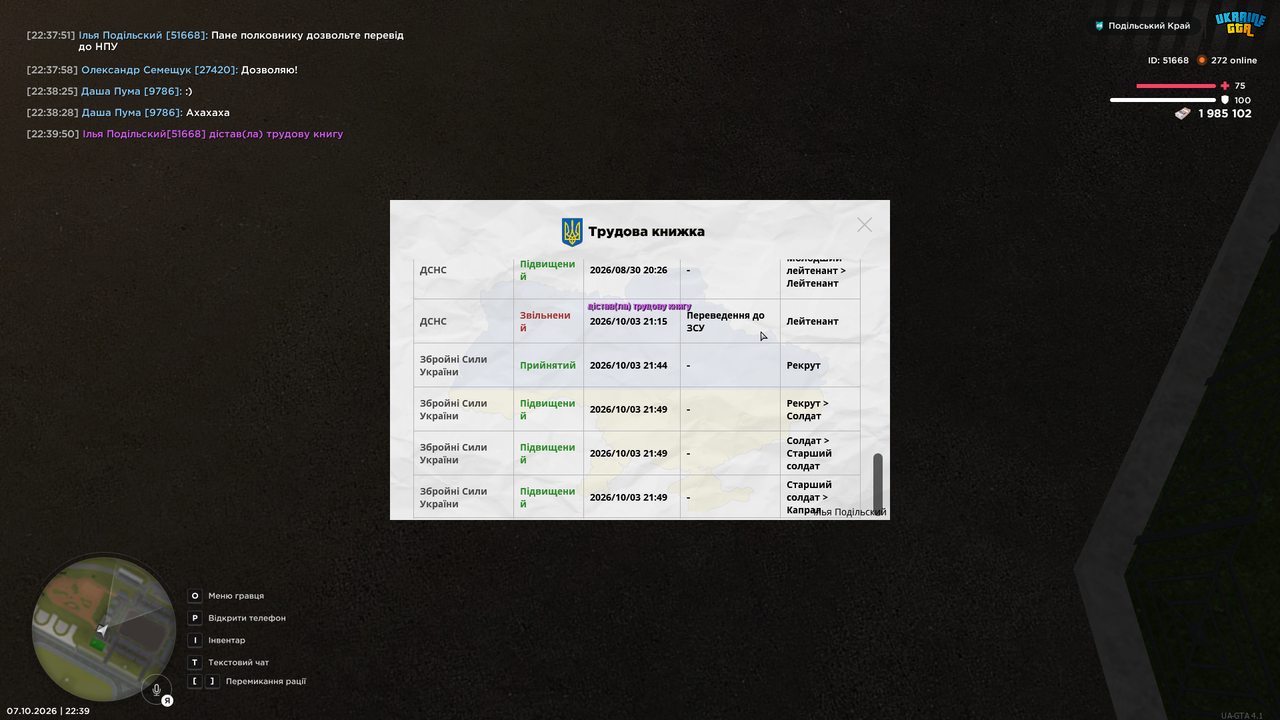Click Олександр Семещук [27420] in chat
Viewport: 1280px width, 720px height.
(159, 70)
